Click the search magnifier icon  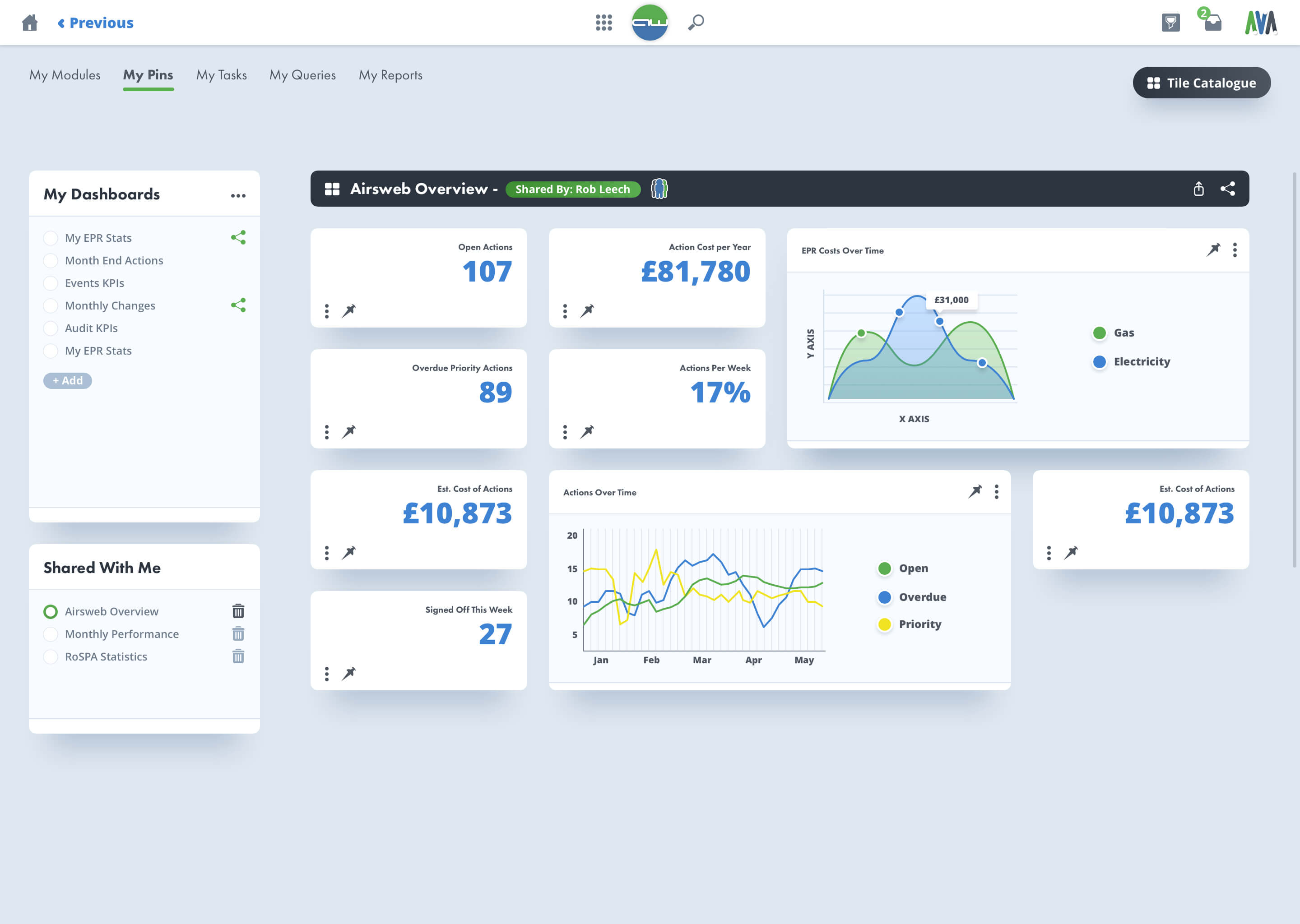pyautogui.click(x=696, y=23)
